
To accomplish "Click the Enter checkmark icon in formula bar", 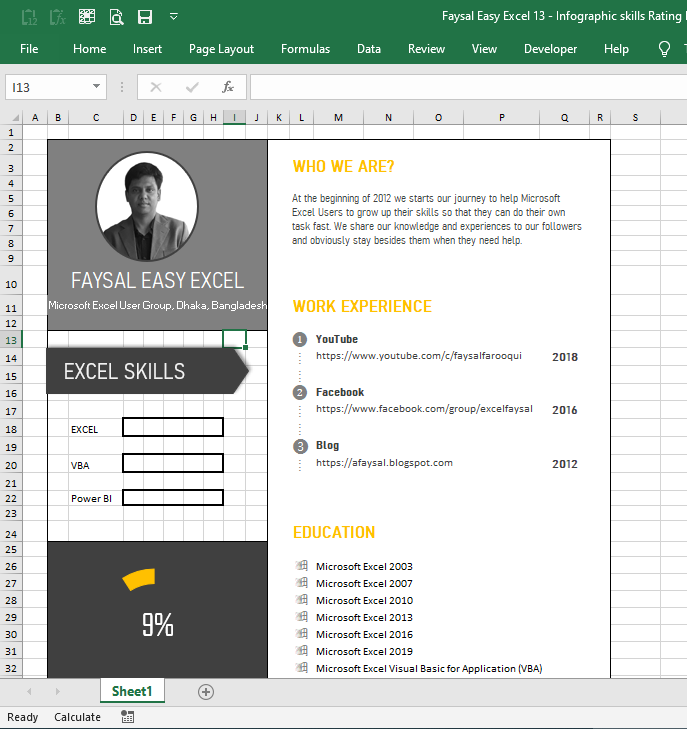I will tap(192, 87).
